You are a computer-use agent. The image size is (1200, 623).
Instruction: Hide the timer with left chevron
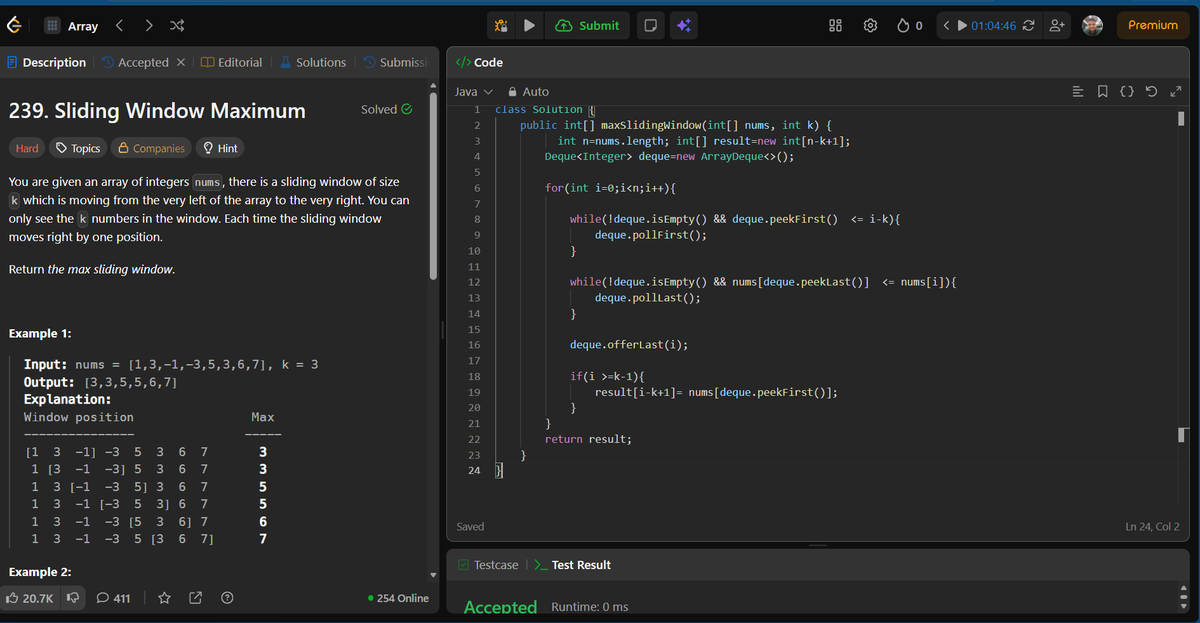(947, 26)
